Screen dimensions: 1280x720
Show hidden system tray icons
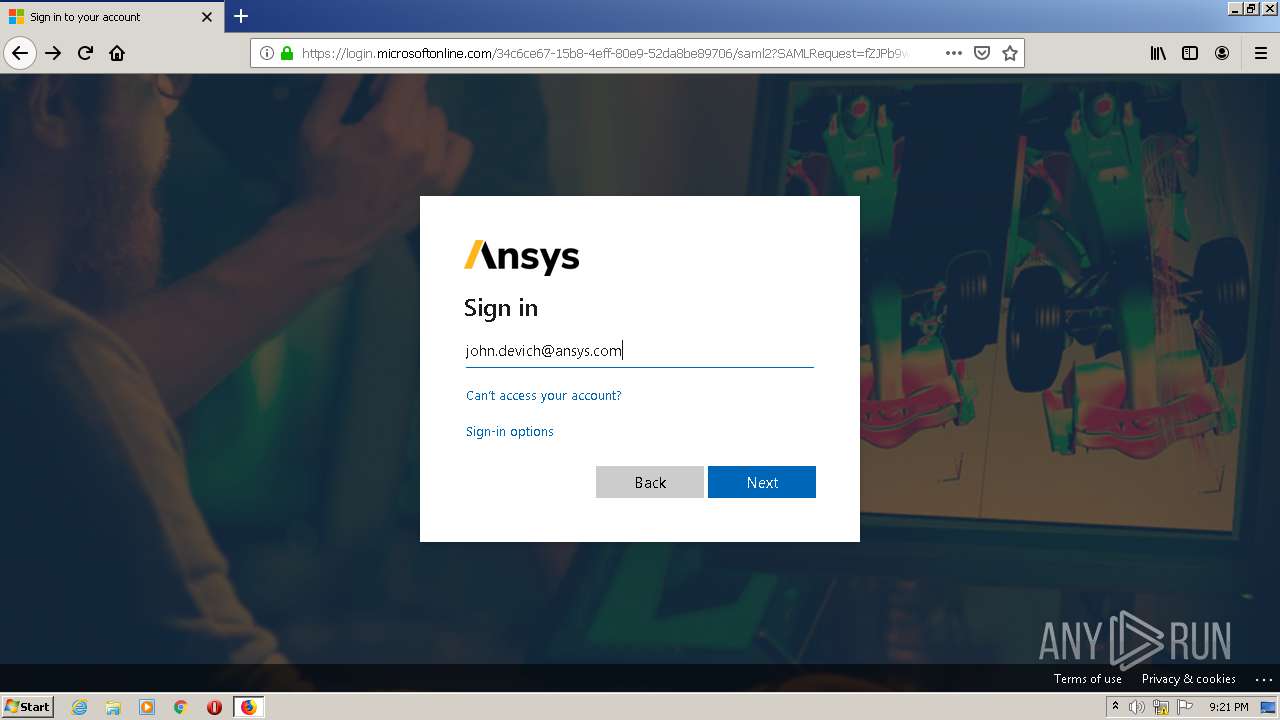1115,707
